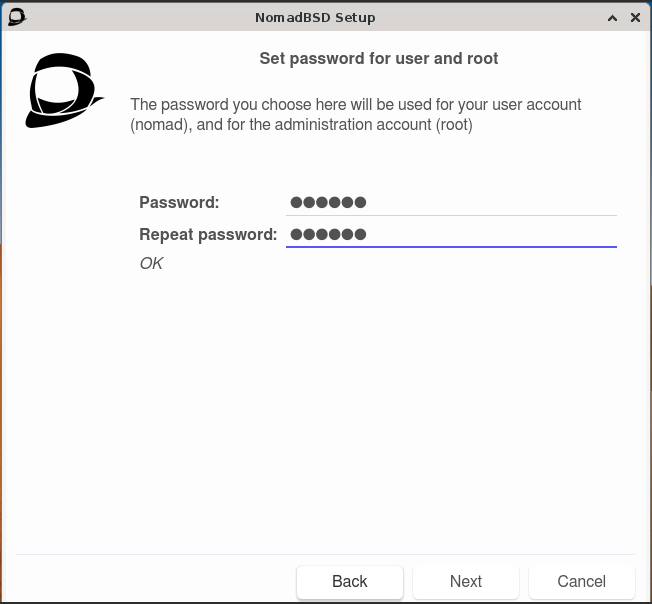The width and height of the screenshot is (652, 604).
Task: Click the password description paragraph
Action: pyautogui.click(x=356, y=114)
